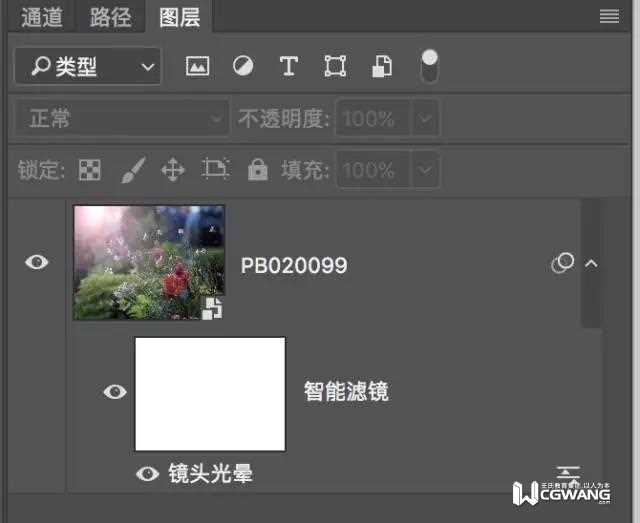Open the 正常 blend mode dropdown
This screenshot has height=523, width=640.
tap(122, 118)
